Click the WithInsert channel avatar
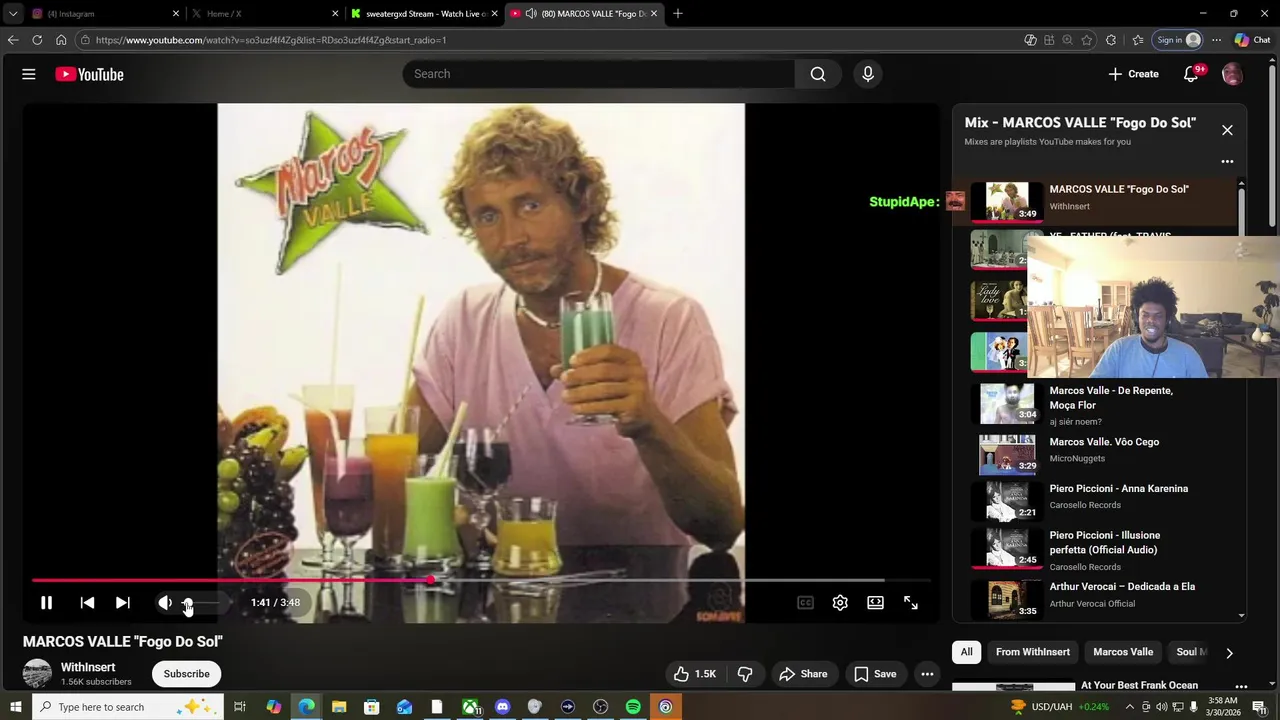The height and width of the screenshot is (720, 1280). coord(37,673)
